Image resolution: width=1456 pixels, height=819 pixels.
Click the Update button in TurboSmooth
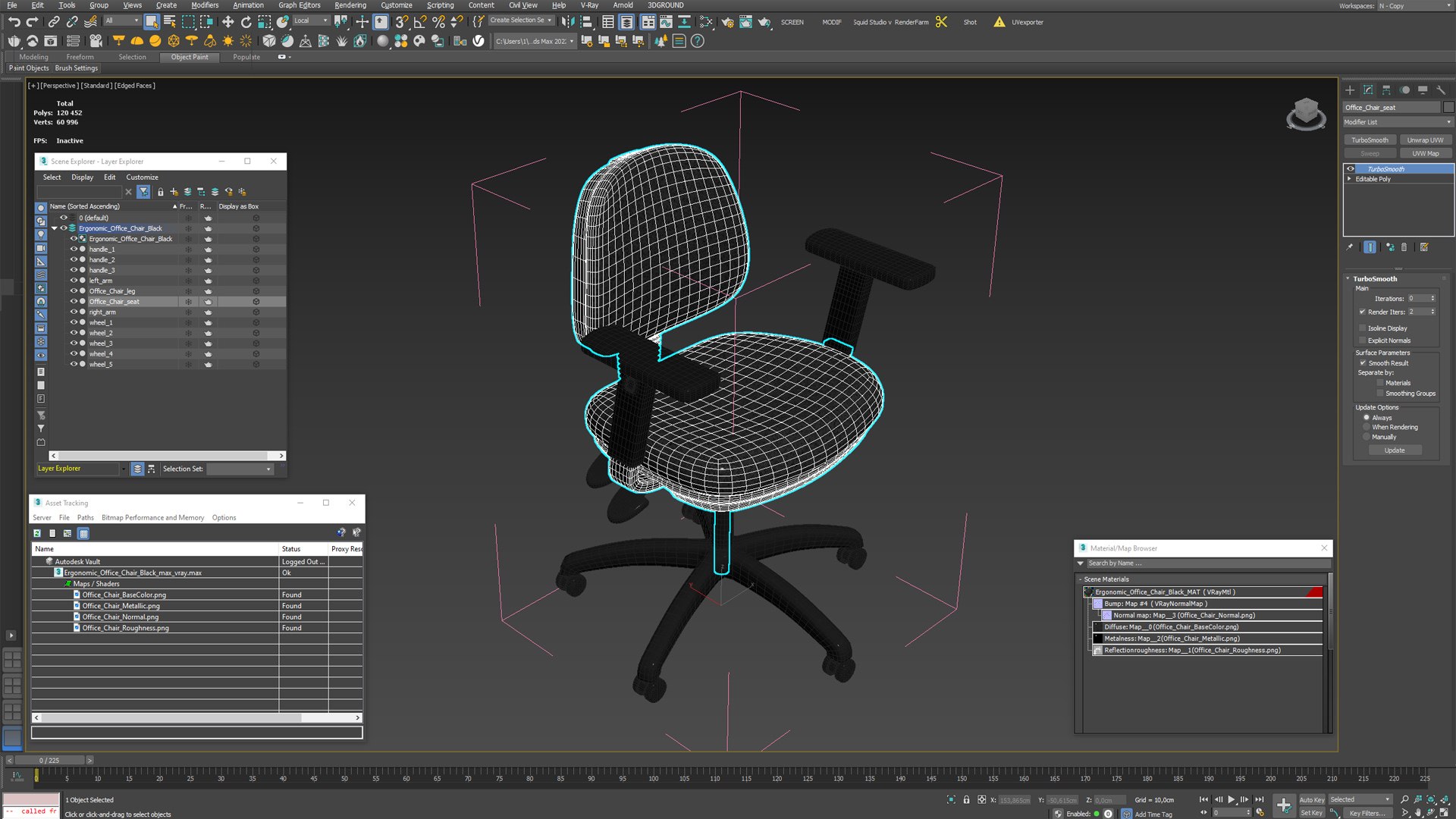[1395, 450]
